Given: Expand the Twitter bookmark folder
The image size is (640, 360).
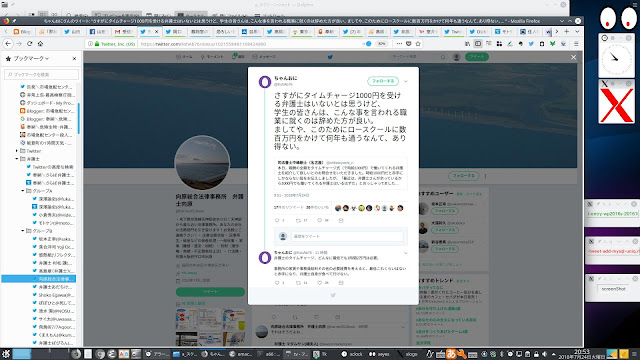Looking at the screenshot, I should (17, 151).
